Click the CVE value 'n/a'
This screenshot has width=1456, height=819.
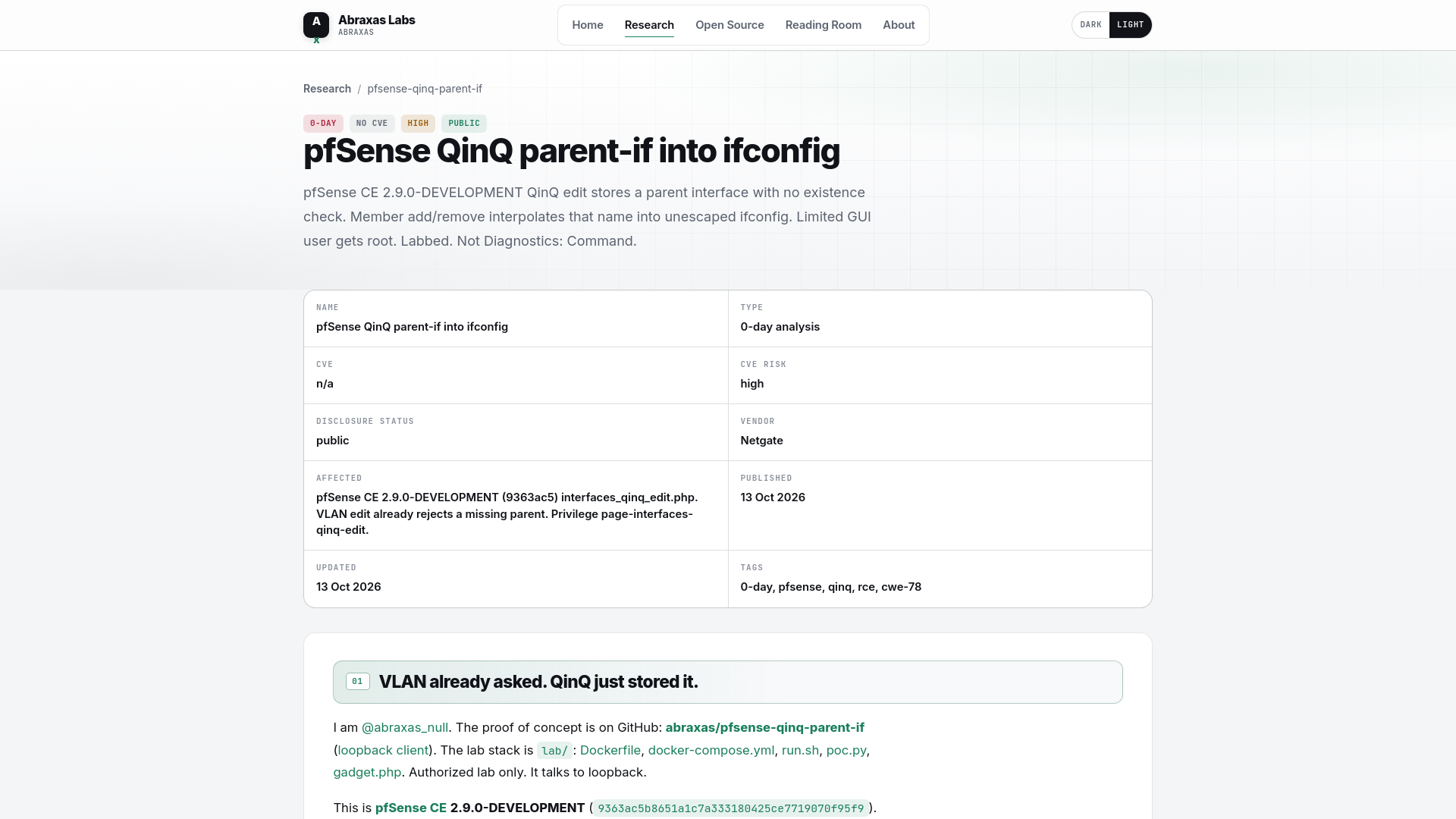325,384
